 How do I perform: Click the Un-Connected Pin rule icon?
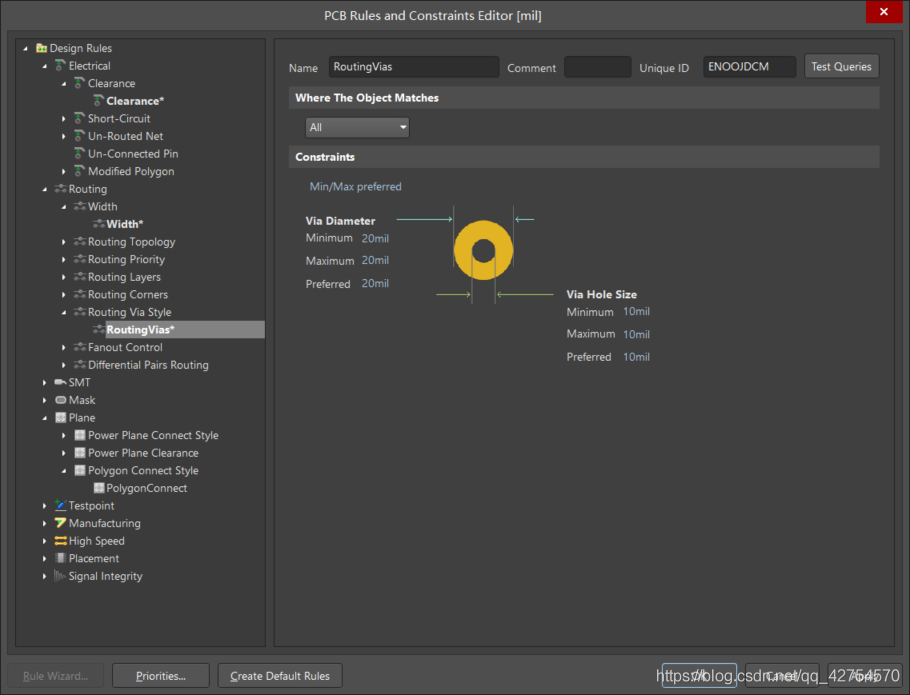tap(80, 154)
